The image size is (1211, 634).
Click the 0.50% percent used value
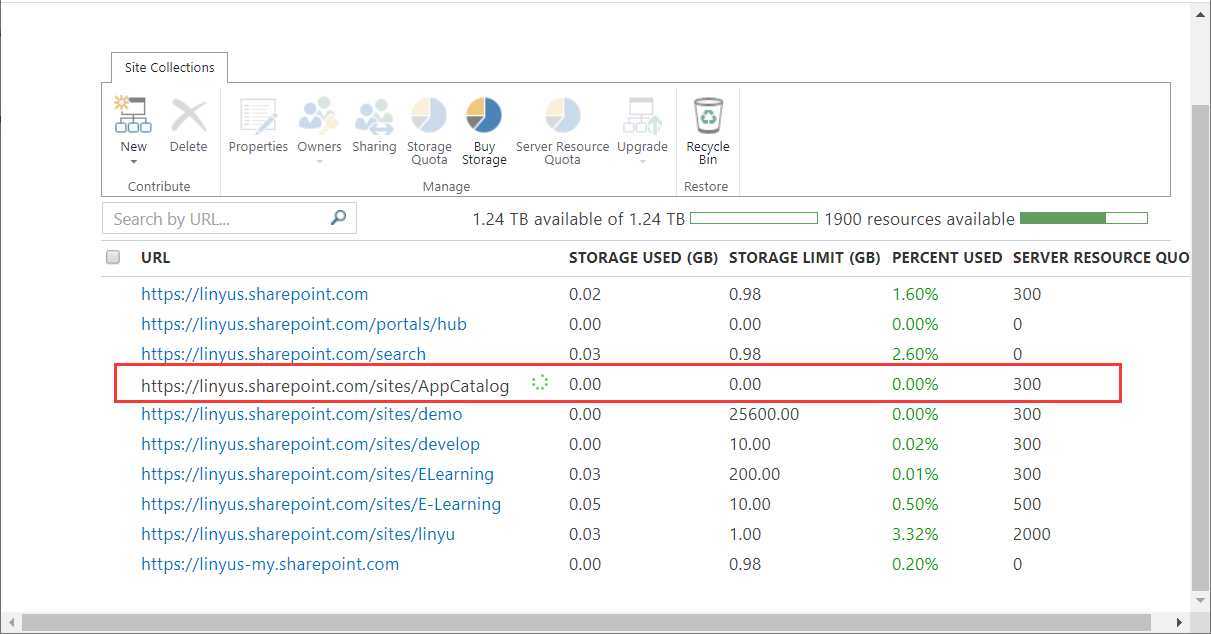point(915,504)
